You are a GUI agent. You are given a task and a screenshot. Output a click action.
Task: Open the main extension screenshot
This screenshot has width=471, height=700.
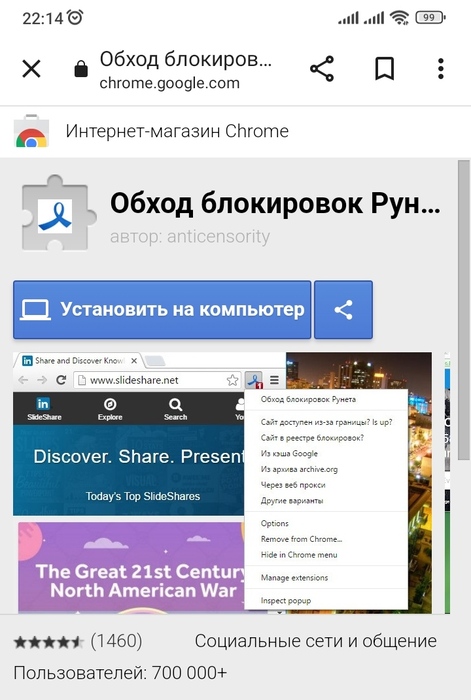coord(222,483)
